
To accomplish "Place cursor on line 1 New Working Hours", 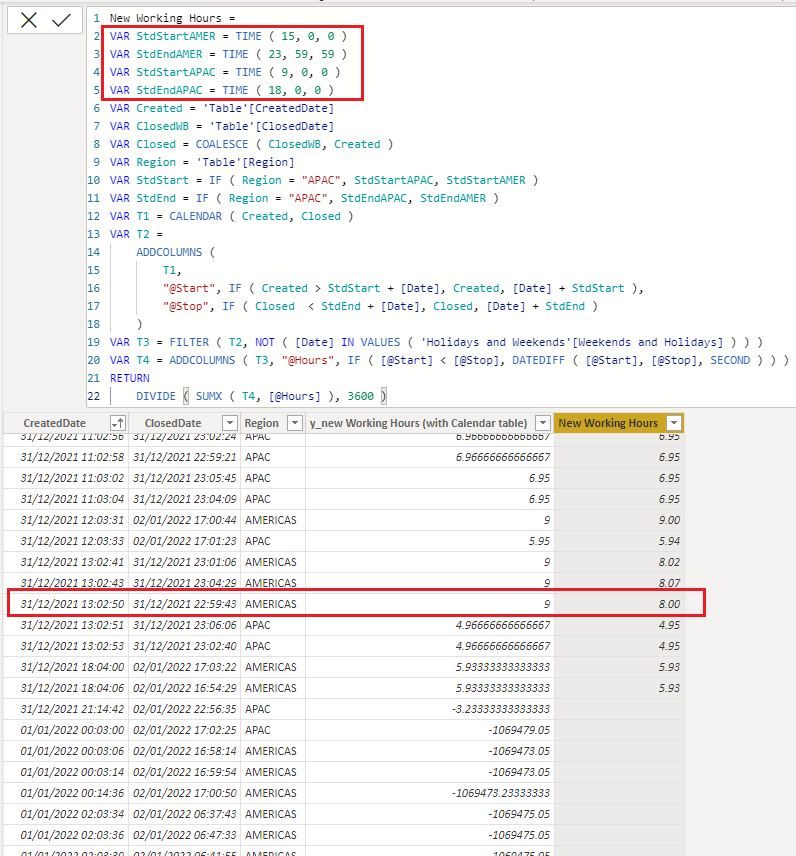I will click(x=165, y=18).
